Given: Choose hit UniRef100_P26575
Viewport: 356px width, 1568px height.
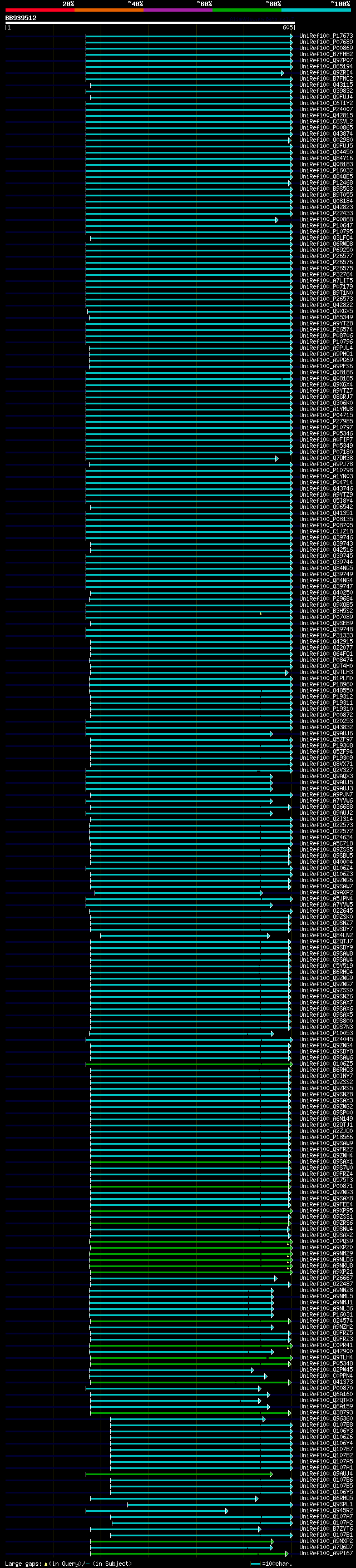Looking at the screenshot, I should [x=325, y=269].
